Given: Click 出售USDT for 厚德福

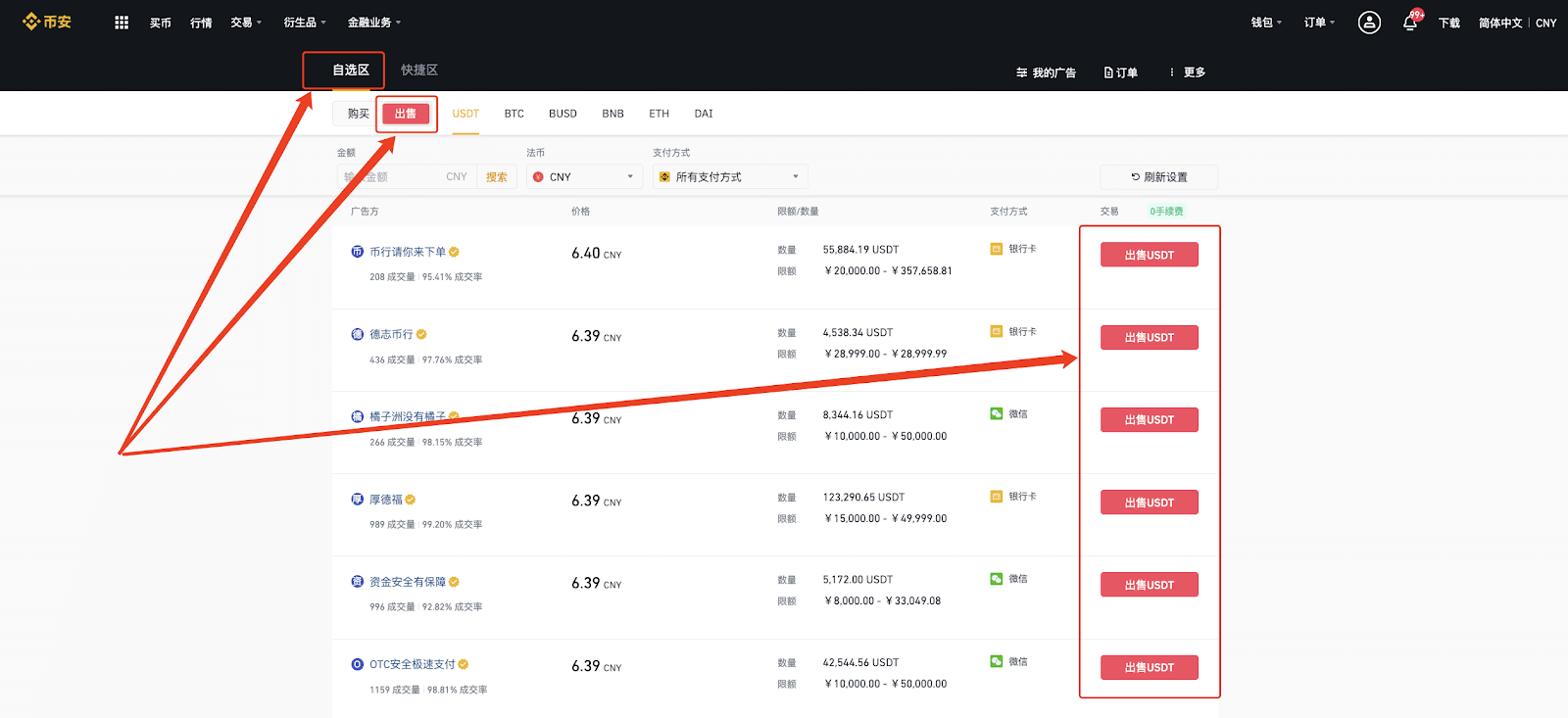Looking at the screenshot, I should 1150,503.
